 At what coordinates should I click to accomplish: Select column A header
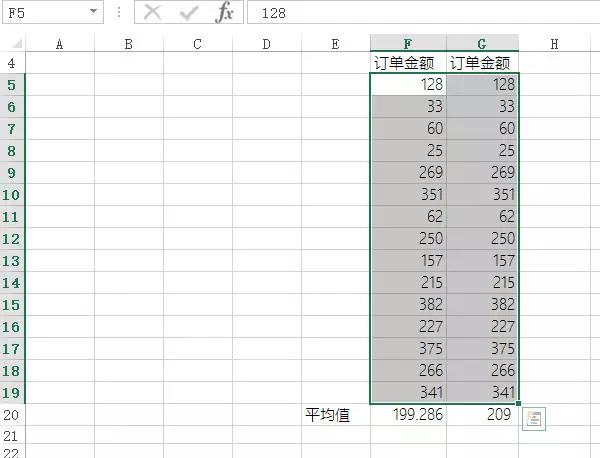point(59,44)
